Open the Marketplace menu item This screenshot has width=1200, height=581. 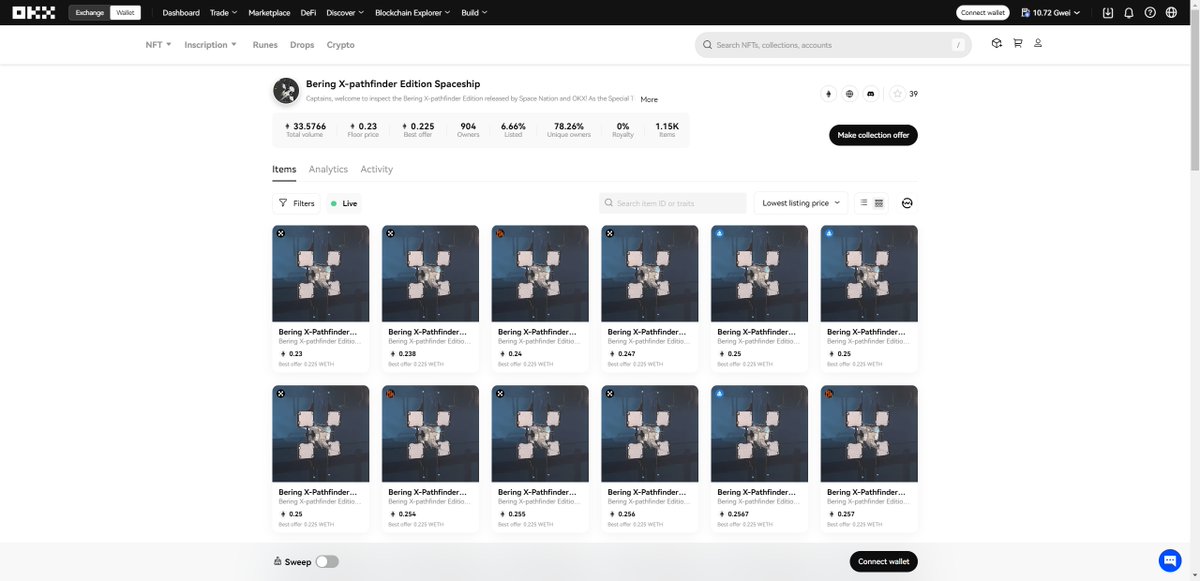click(x=269, y=13)
